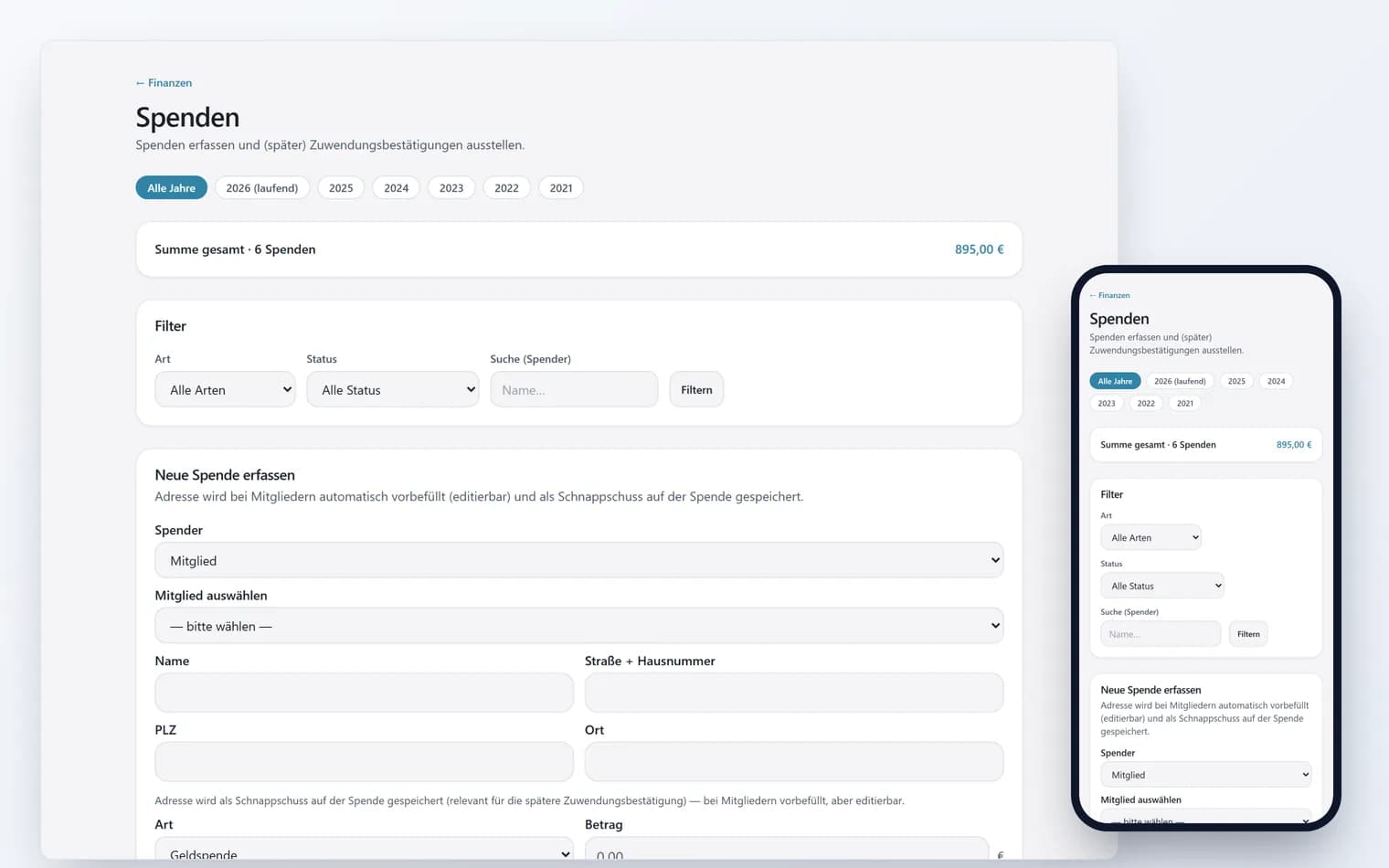Focus the desktop Betrag amount field

pos(787,850)
